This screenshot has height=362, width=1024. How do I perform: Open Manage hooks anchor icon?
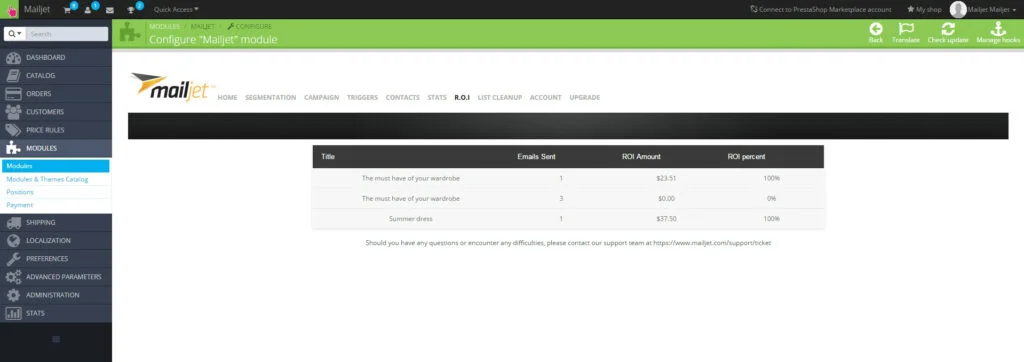pyautogui.click(x=998, y=29)
